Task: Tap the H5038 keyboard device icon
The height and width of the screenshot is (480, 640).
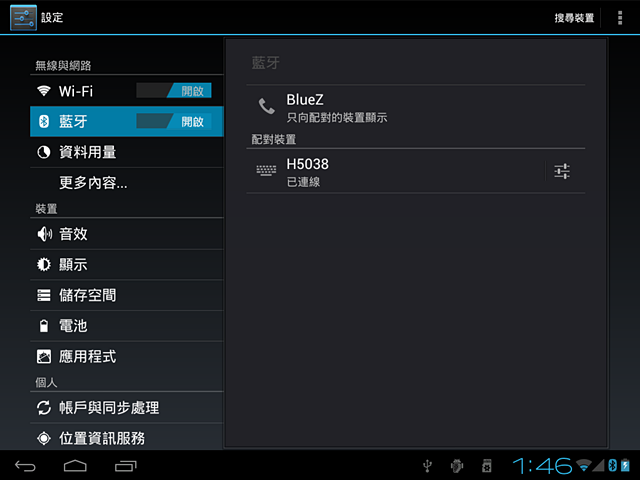Action: click(266, 170)
